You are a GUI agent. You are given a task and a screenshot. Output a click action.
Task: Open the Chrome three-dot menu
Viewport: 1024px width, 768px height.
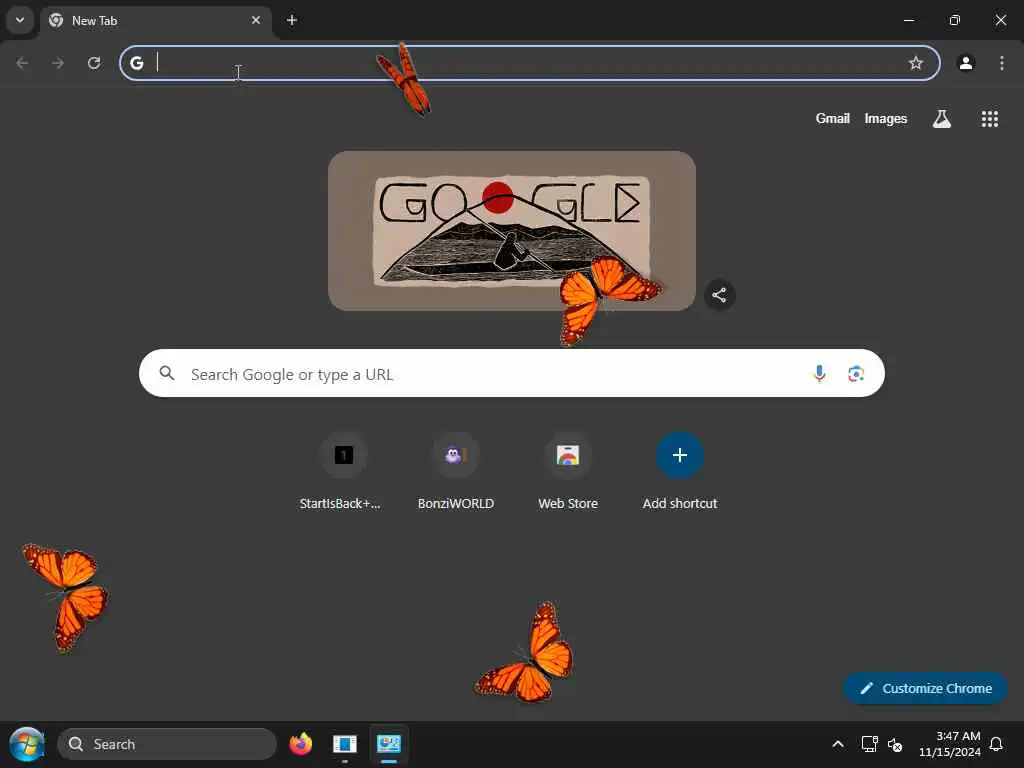[x=1002, y=63]
